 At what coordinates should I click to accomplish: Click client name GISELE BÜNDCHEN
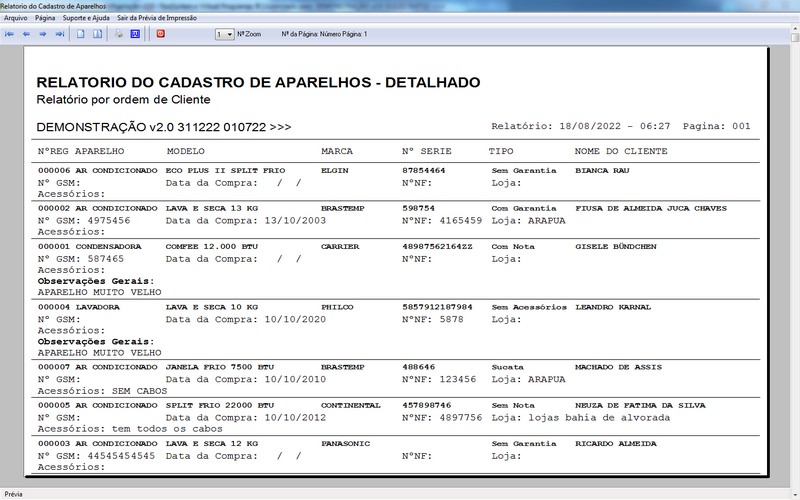pos(616,246)
